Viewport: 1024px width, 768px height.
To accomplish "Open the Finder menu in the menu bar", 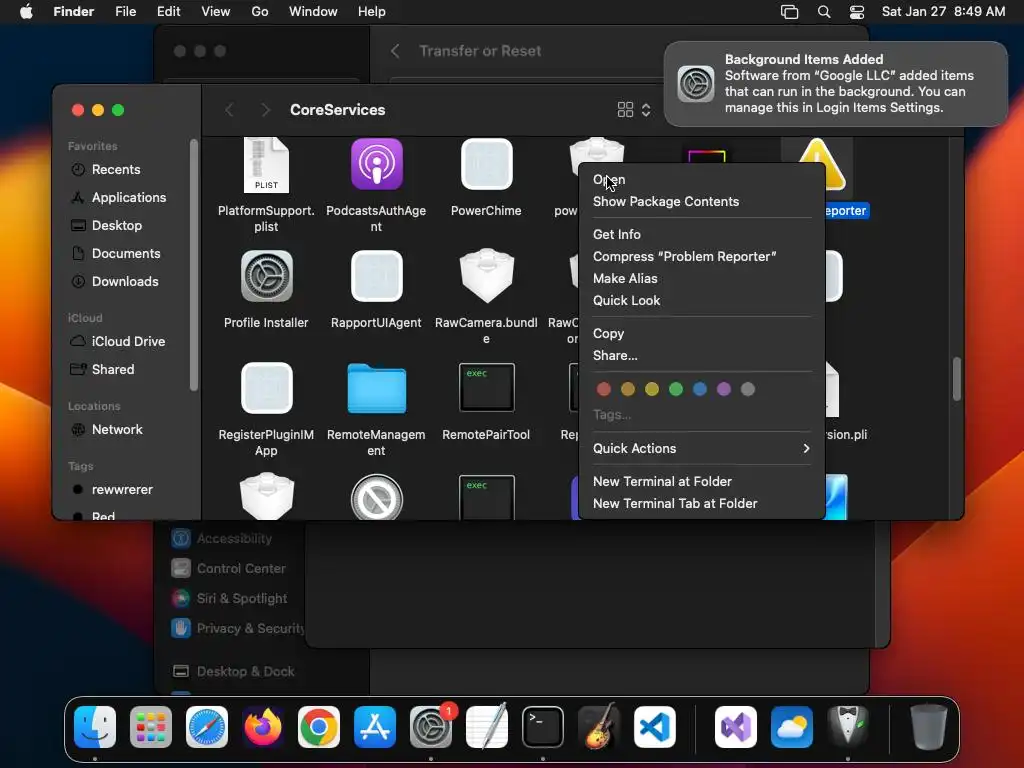I will [73, 12].
